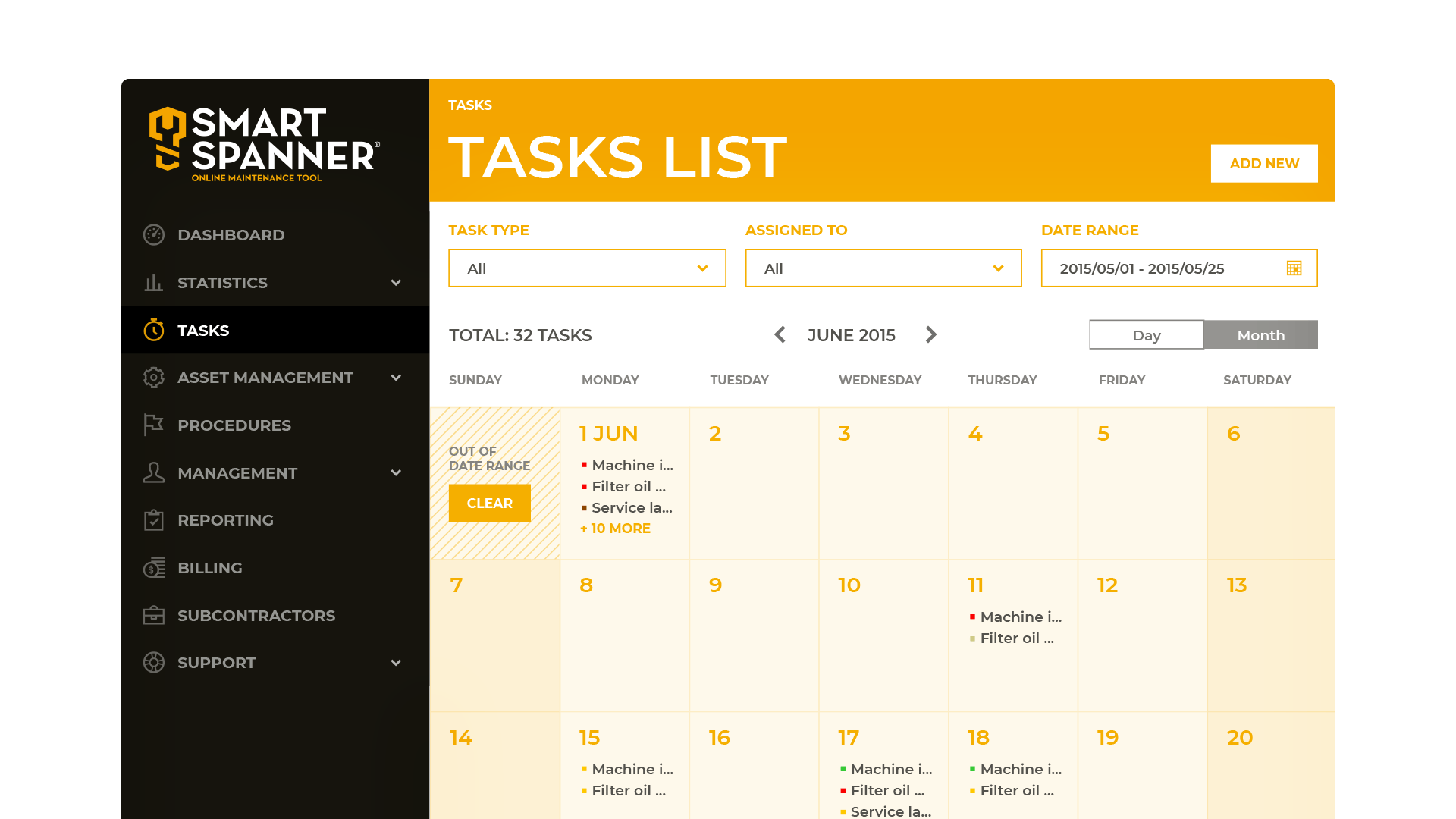This screenshot has width=1456, height=819.
Task: Expand the Asset Management submenu chevron
Action: pyautogui.click(x=396, y=378)
